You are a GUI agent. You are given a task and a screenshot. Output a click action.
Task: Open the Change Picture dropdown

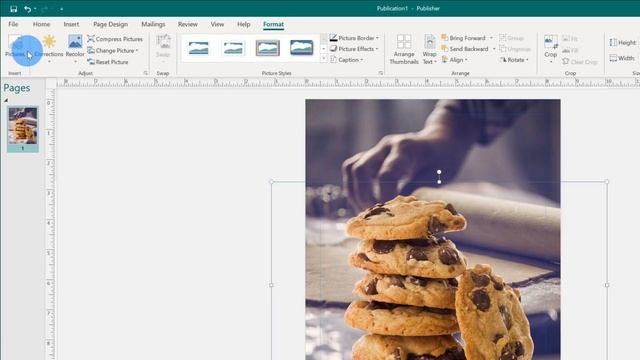tap(113, 51)
